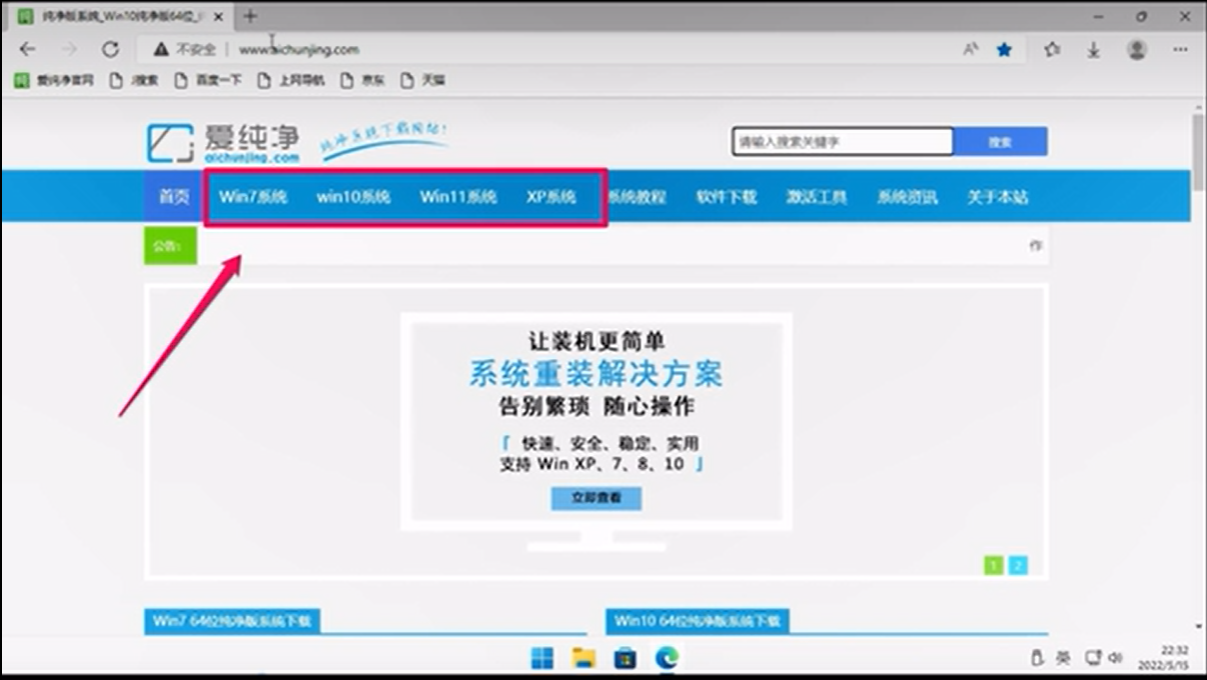Switch to banner slide 2
Image resolution: width=1207 pixels, height=680 pixels.
[x=1018, y=565]
